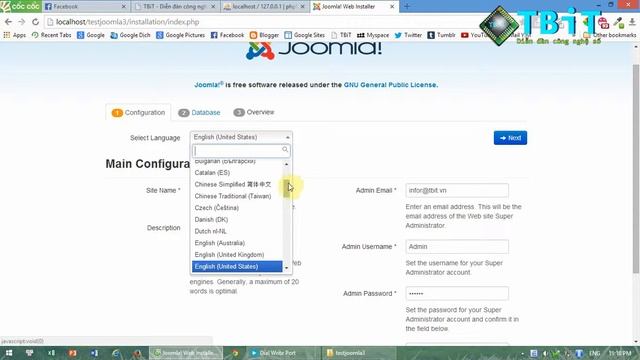Choose Catalan (ES) from language list

(237, 173)
